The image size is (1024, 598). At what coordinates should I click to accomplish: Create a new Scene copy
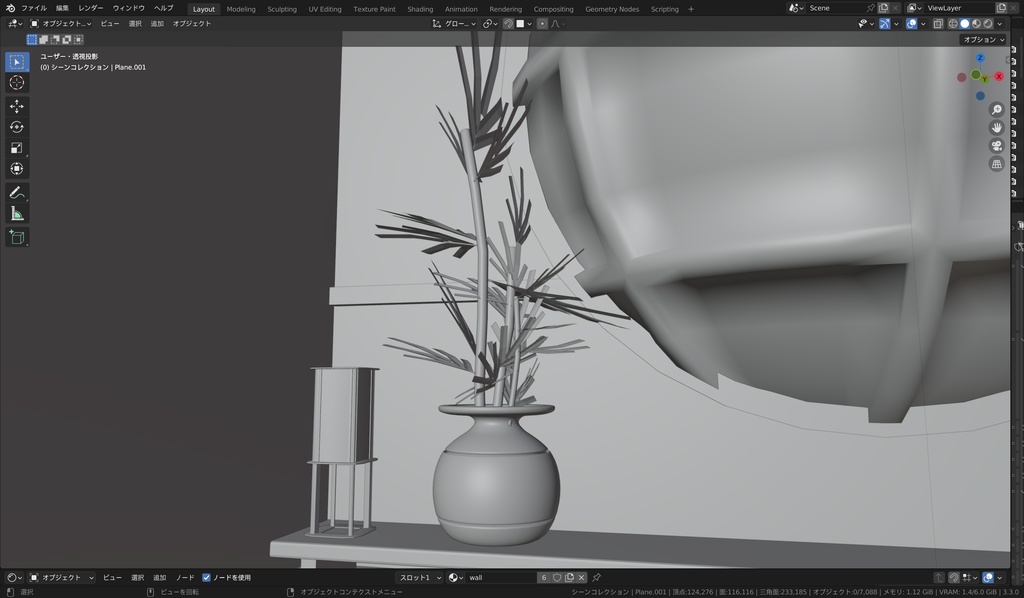tap(884, 8)
